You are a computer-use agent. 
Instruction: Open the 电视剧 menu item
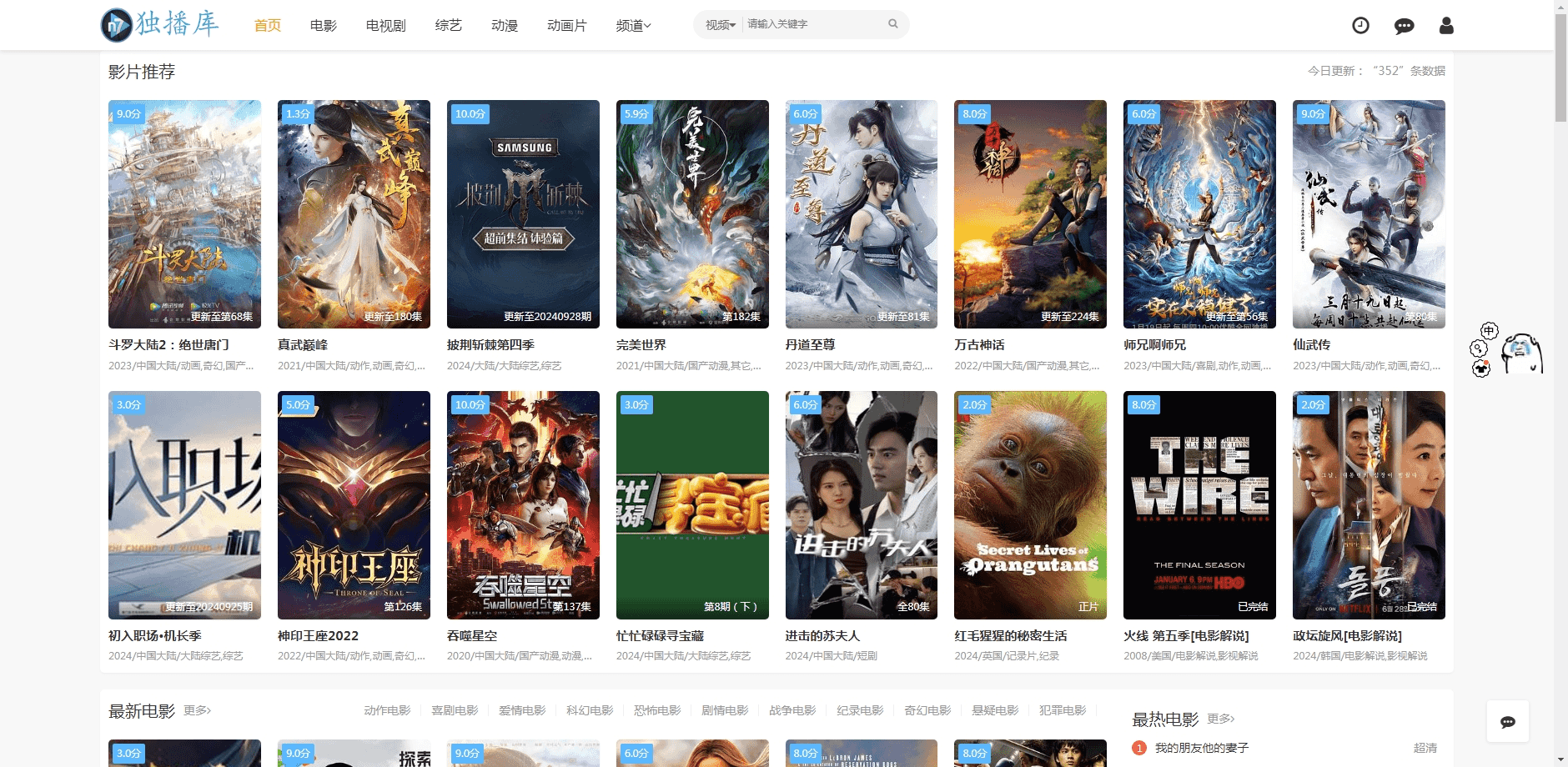coord(386,26)
